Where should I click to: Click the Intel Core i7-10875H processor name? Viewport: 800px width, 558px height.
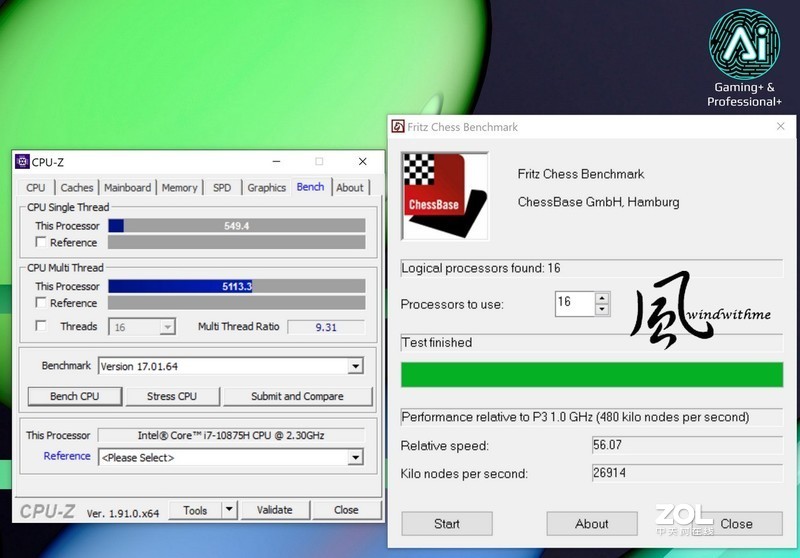point(231,435)
